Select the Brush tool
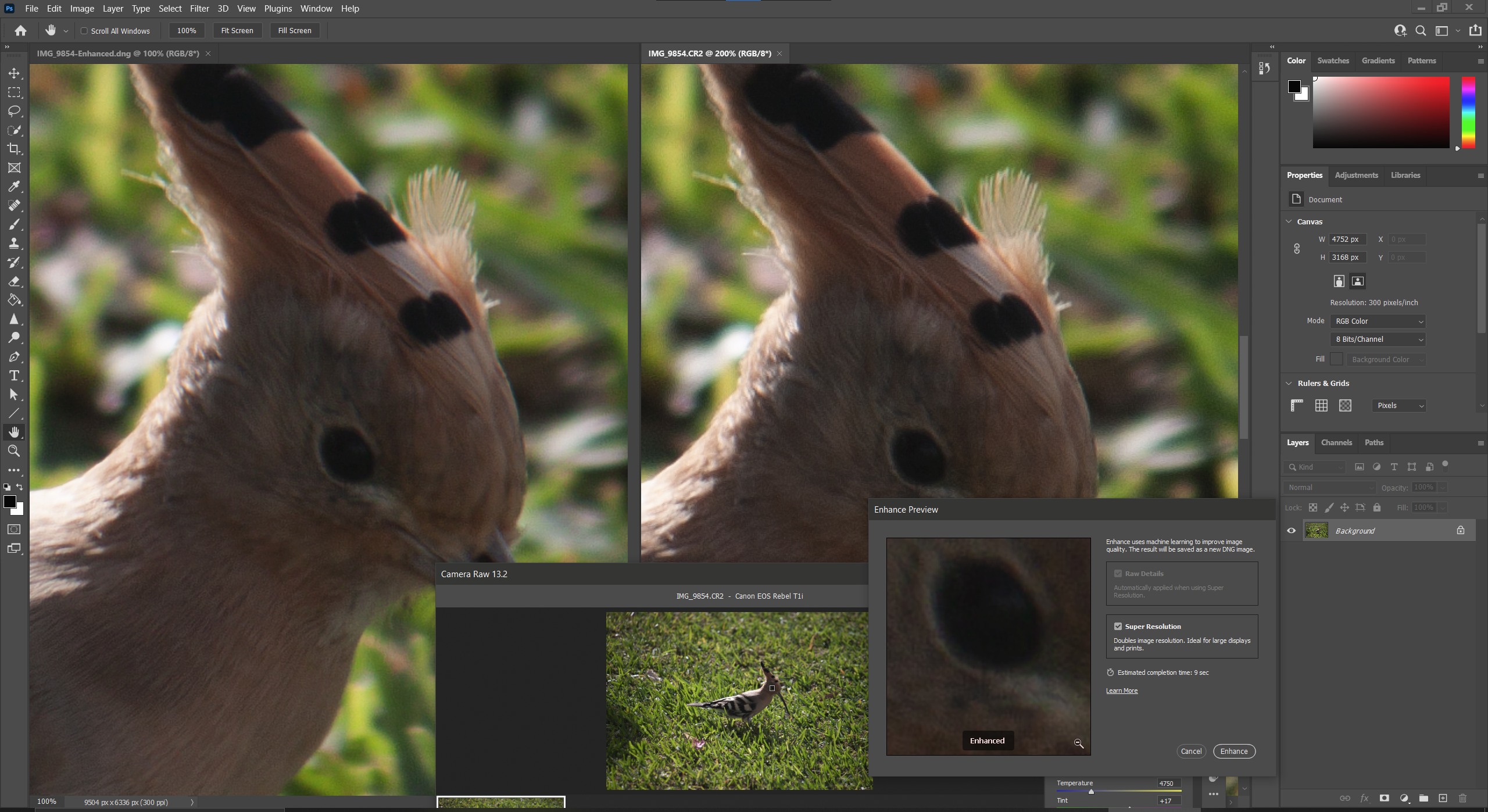 pos(14,224)
